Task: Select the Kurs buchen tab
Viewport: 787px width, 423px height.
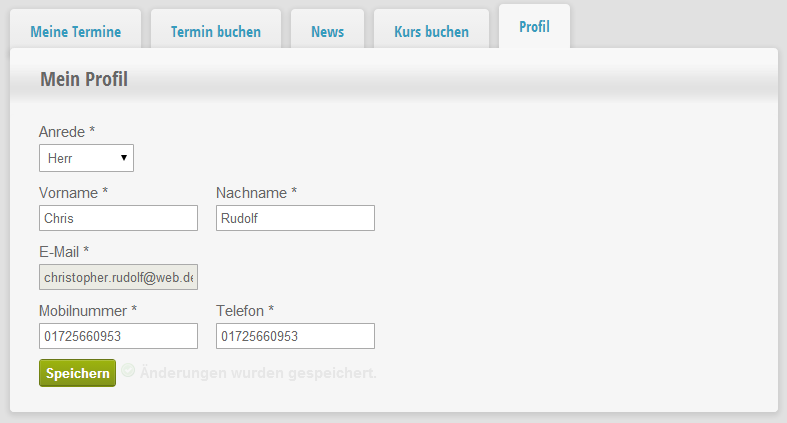Action: pyautogui.click(x=431, y=30)
